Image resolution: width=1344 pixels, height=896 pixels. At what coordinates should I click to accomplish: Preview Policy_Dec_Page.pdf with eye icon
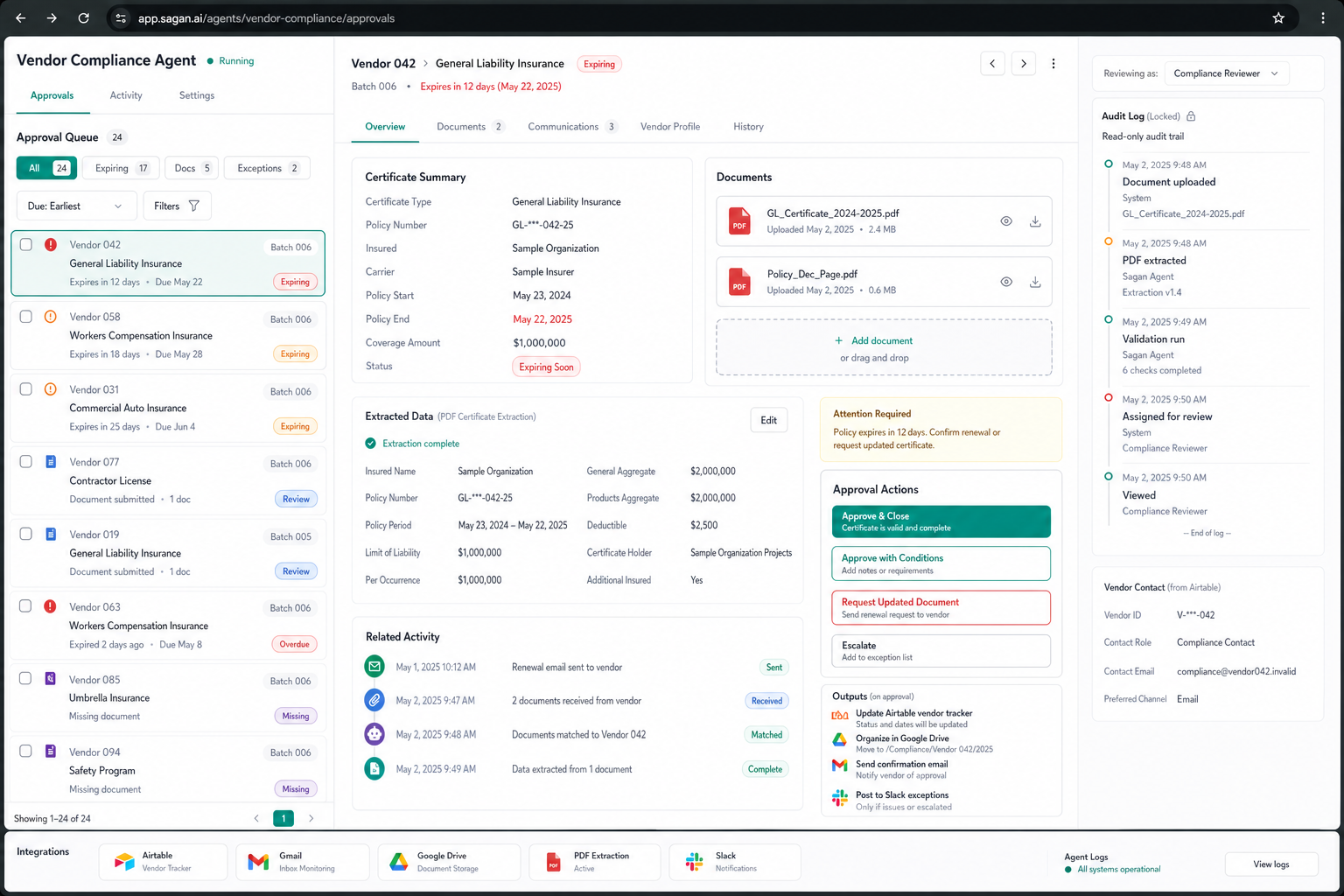[x=1006, y=282]
